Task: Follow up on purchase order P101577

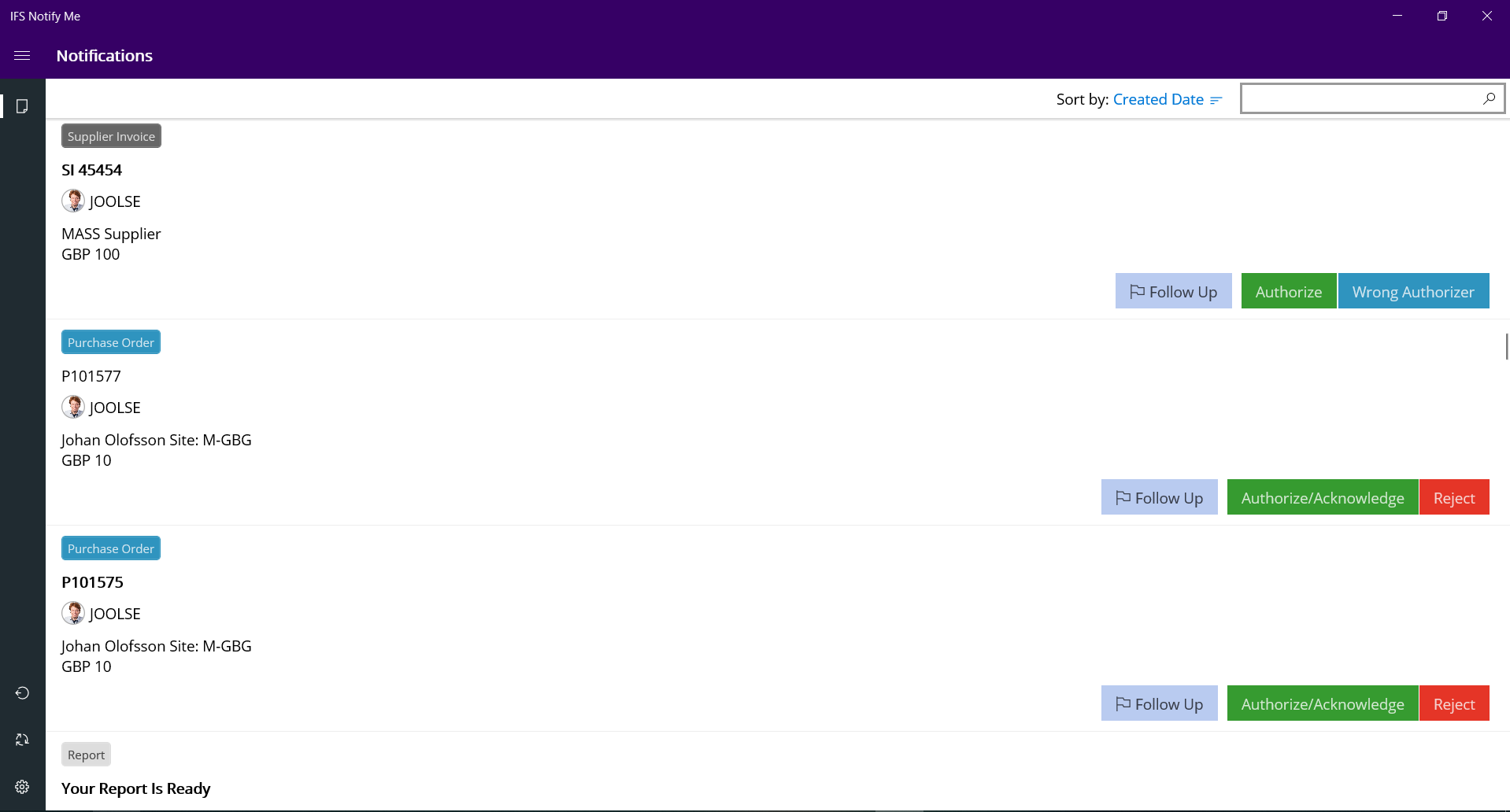Action: 1160,497
